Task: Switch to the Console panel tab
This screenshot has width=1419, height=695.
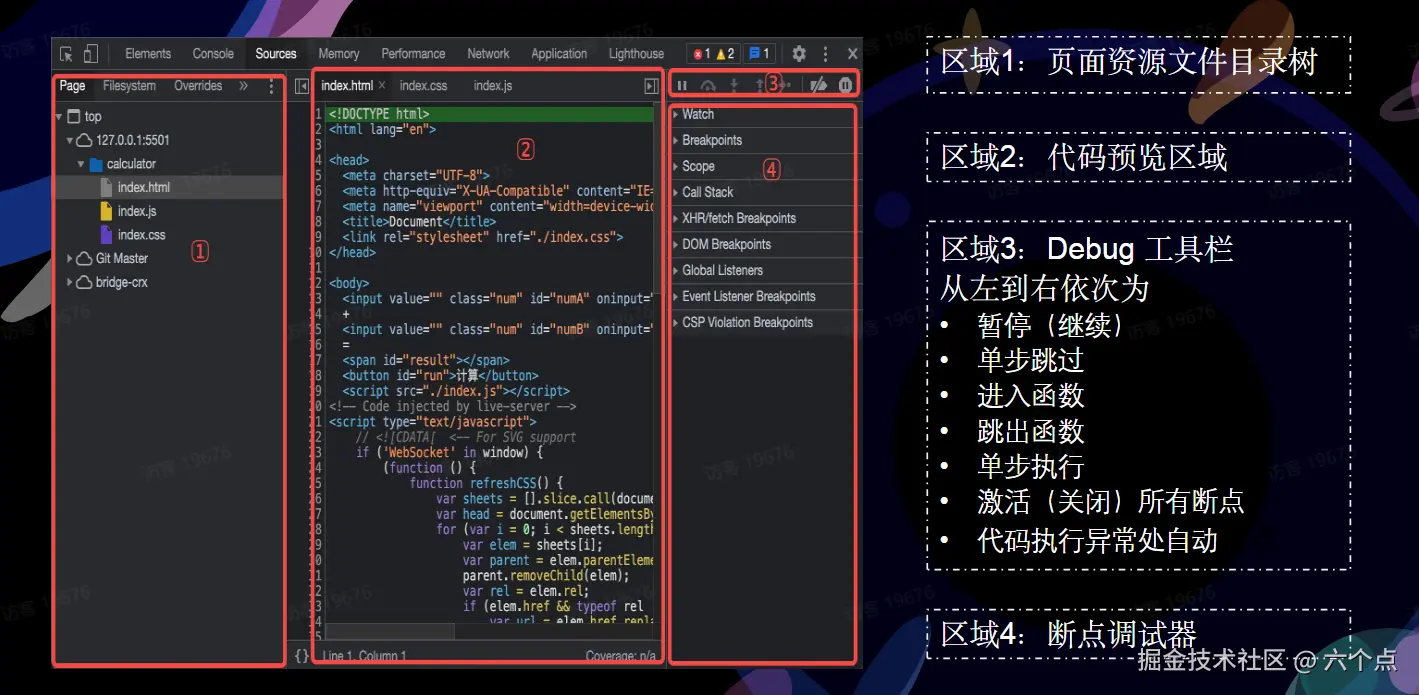Action: pyautogui.click(x=213, y=54)
